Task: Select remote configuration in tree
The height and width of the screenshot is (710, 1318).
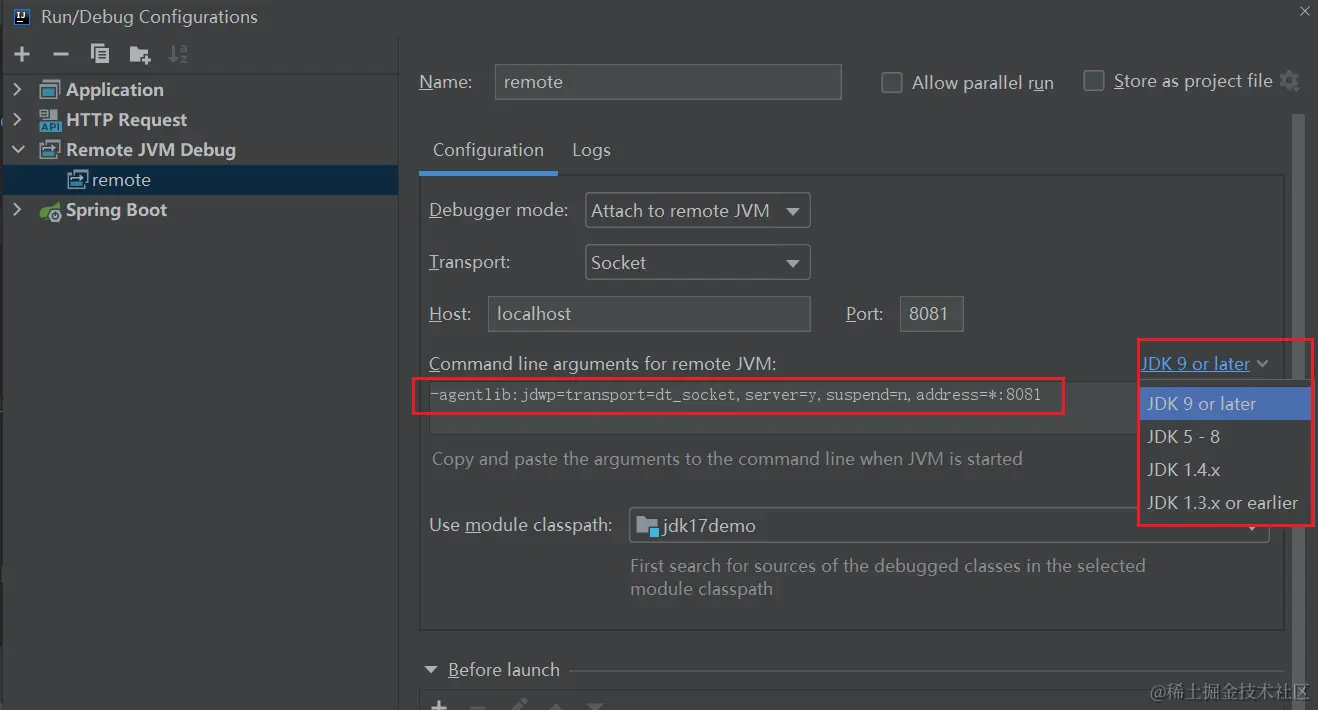Action: coord(200,180)
